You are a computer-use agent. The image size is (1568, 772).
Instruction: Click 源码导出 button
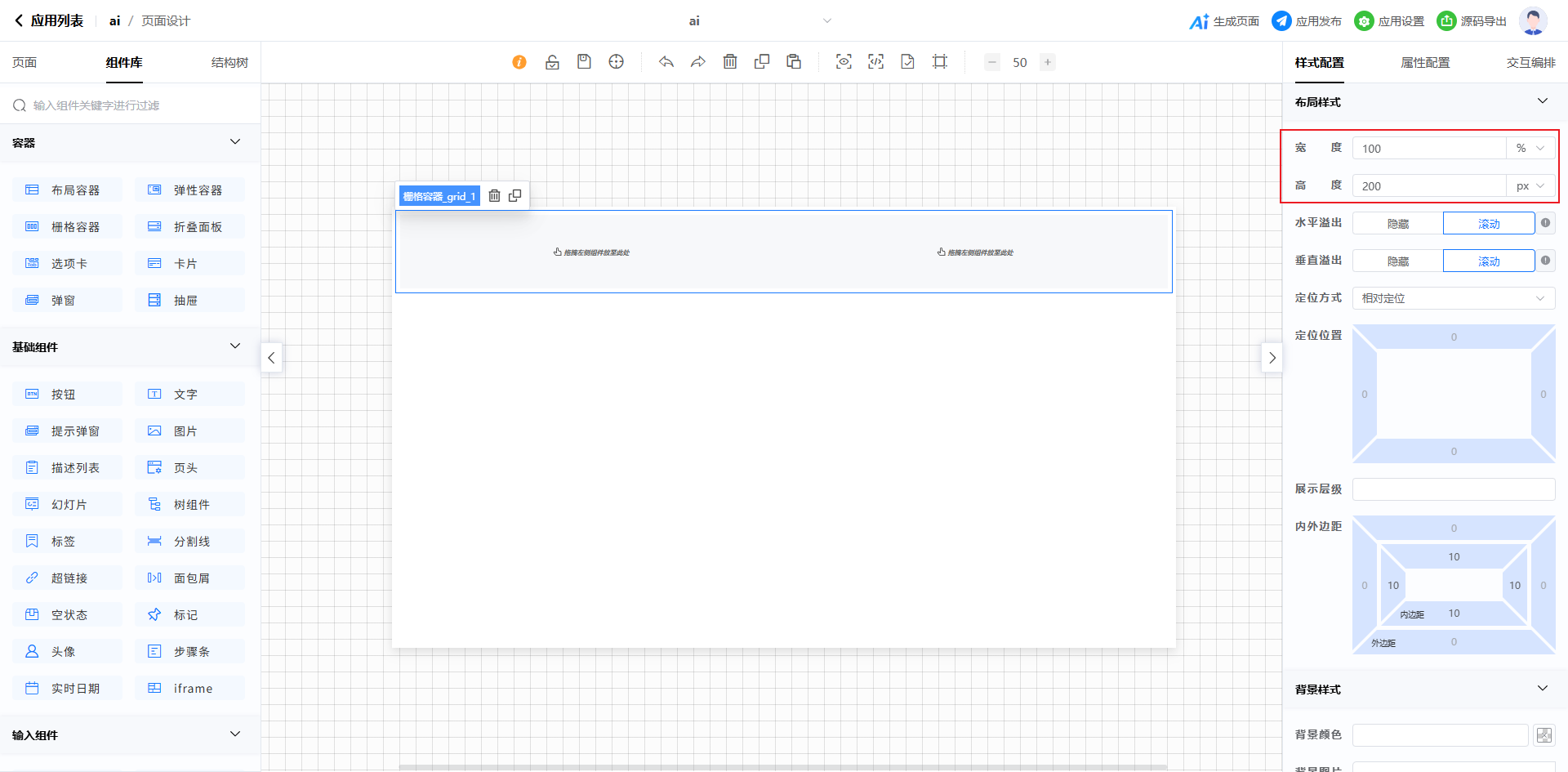pyautogui.click(x=1472, y=21)
